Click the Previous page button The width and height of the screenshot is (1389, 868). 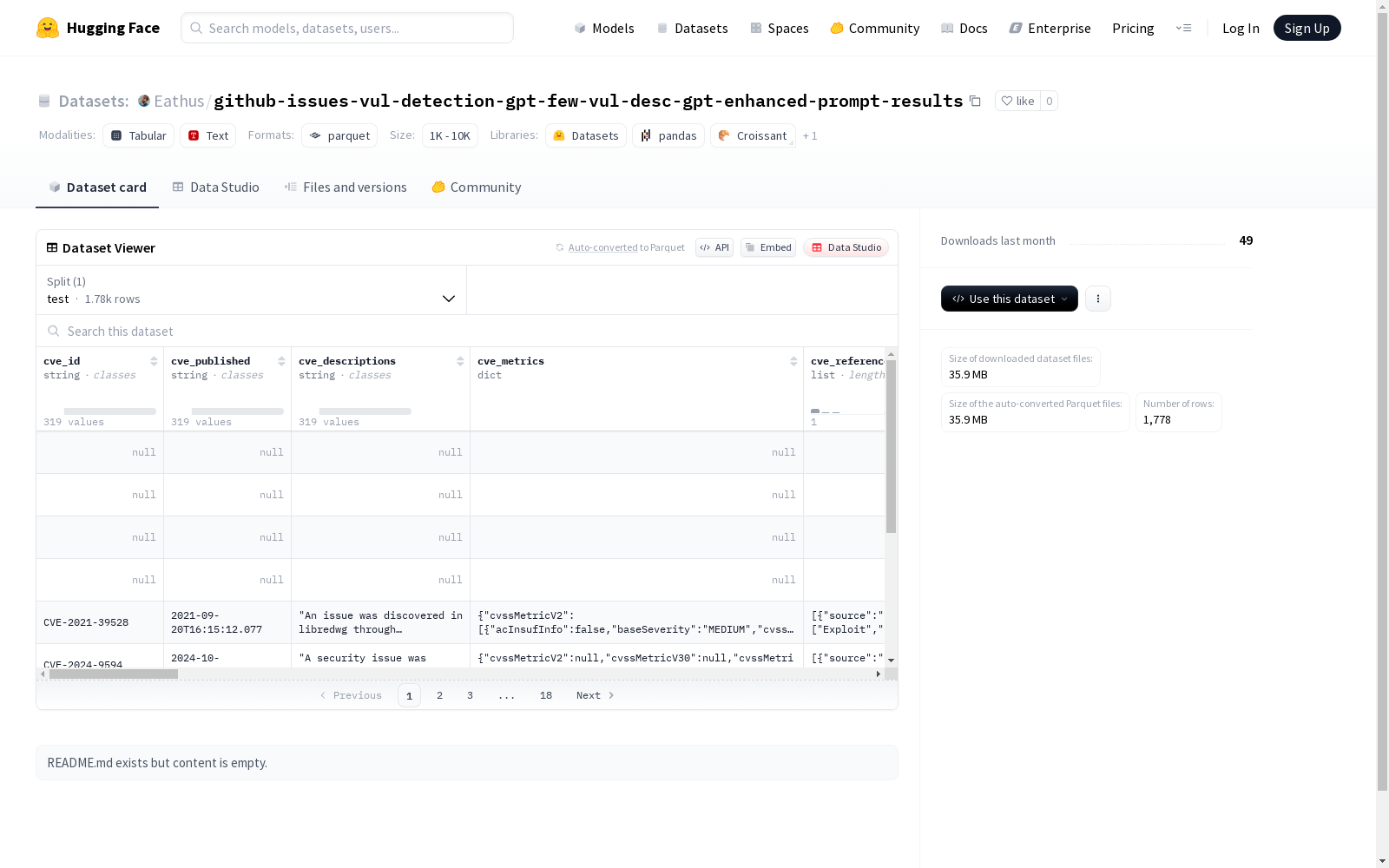351,695
